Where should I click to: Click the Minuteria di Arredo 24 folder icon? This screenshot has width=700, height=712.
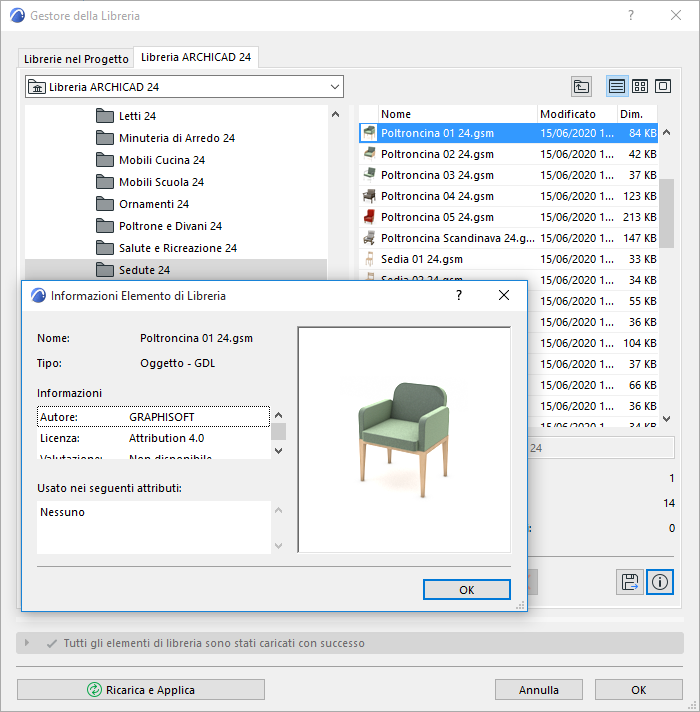tap(105, 138)
